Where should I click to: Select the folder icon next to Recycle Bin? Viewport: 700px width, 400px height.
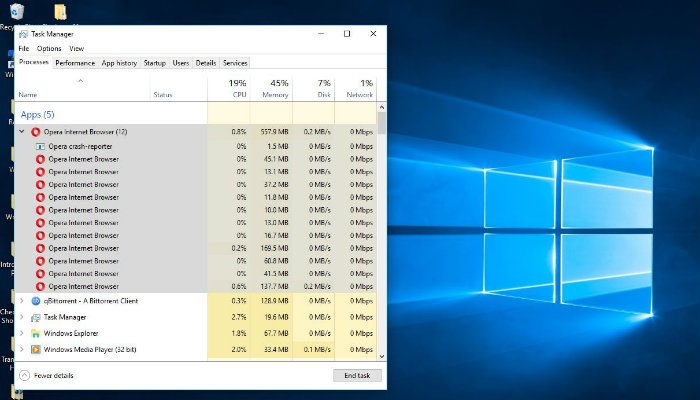60,12
